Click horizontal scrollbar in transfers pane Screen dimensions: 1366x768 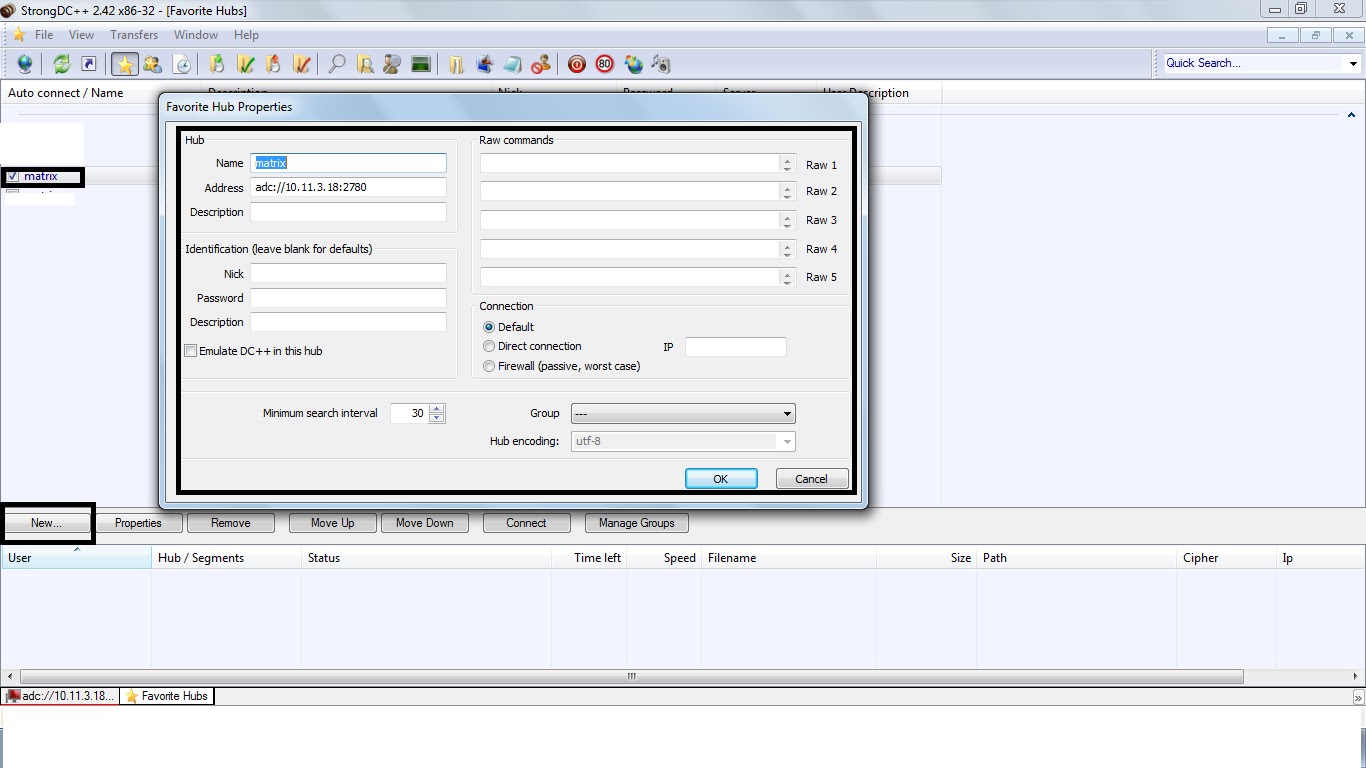(631, 676)
